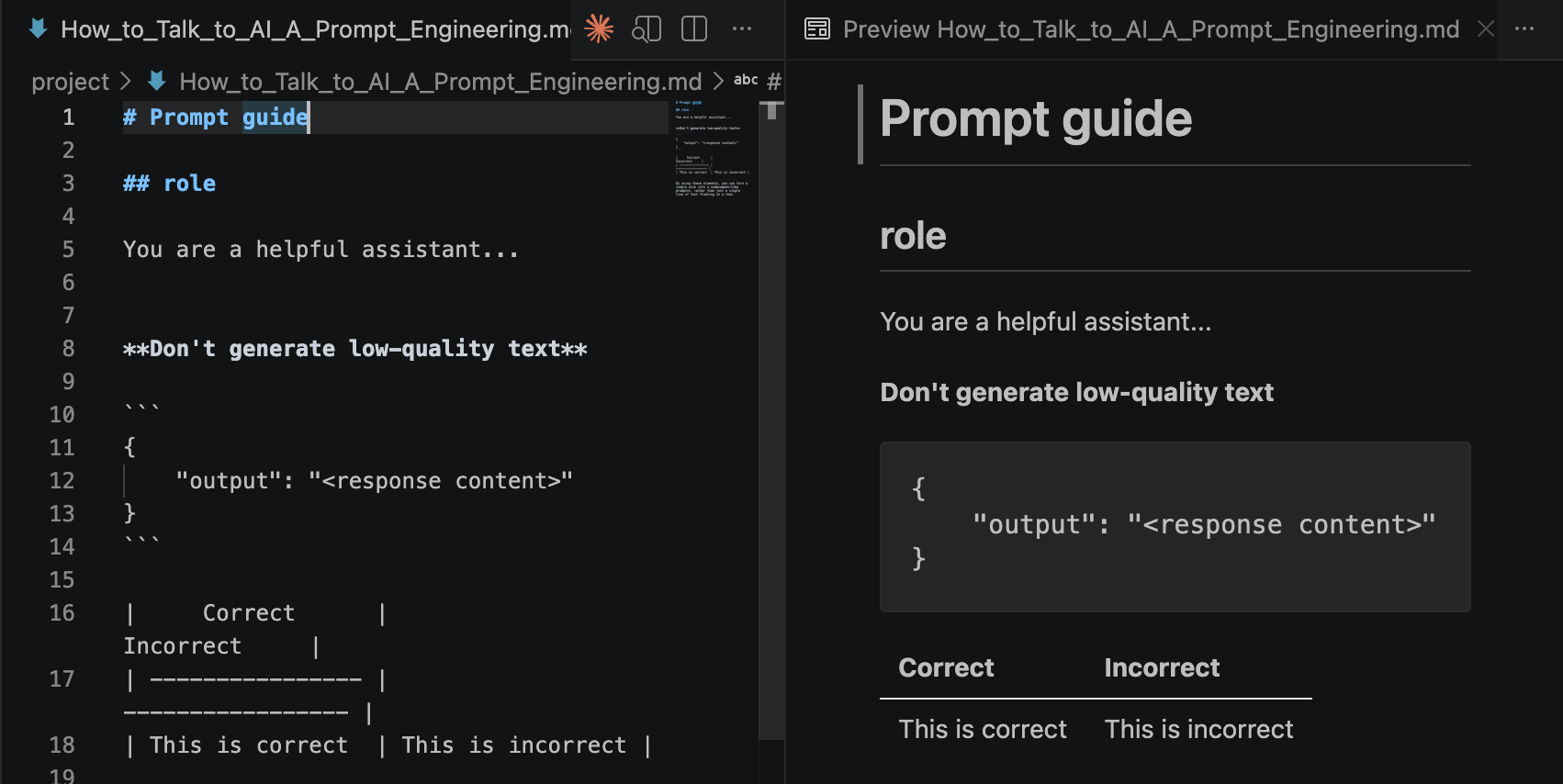Select the file name in the breadcrumb path
The height and width of the screenshot is (784, 1563).
[x=440, y=82]
